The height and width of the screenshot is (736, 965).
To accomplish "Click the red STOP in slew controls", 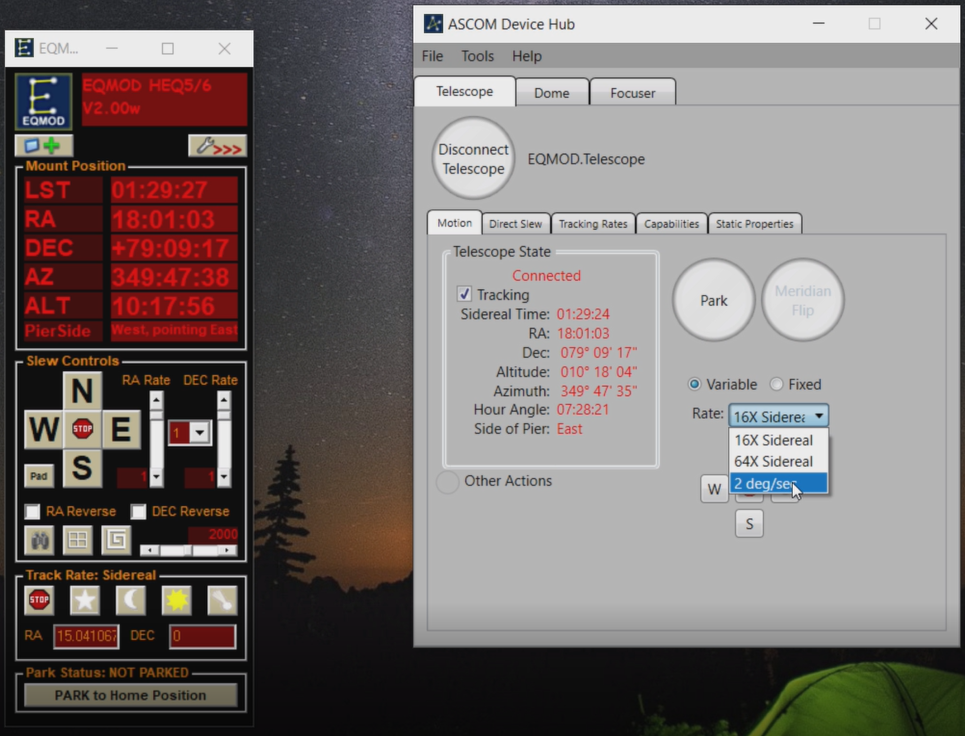I will coord(82,429).
